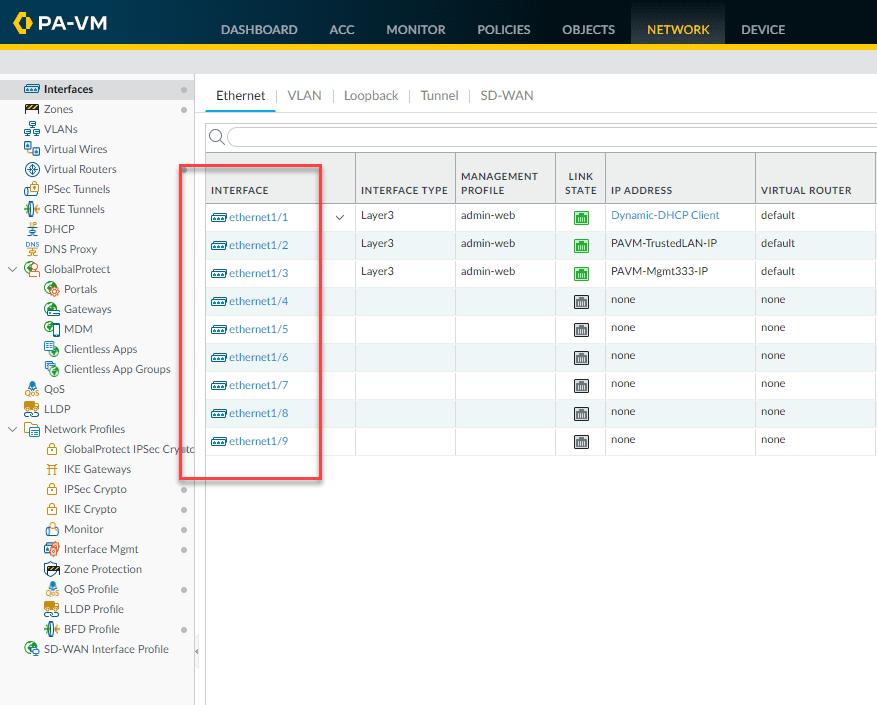
Task: Collapse the GlobalProtect tree section
Action: pyautogui.click(x=11, y=269)
